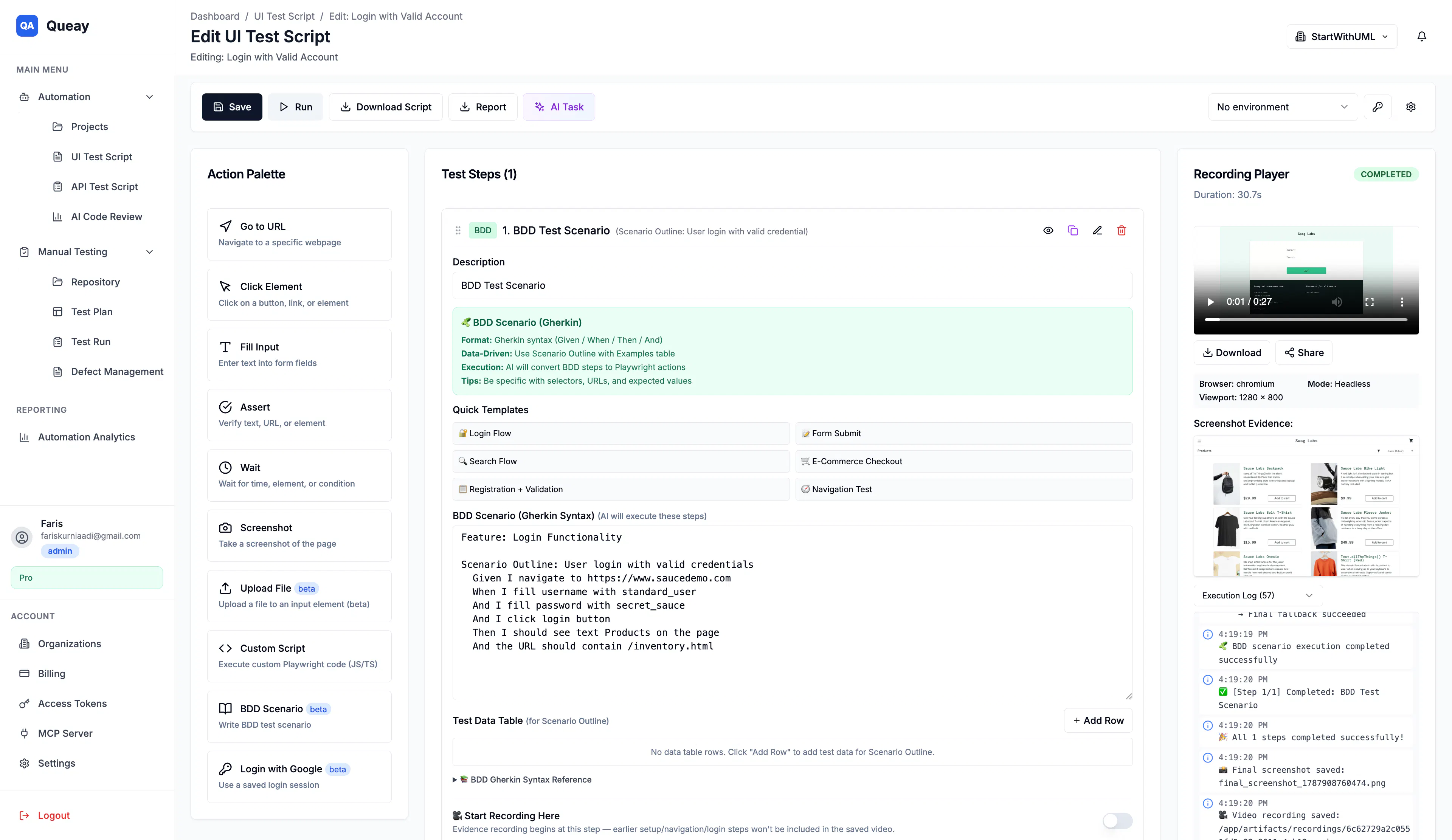Log out using the Logout link
Screen dimensions: 1452x840
45,815
